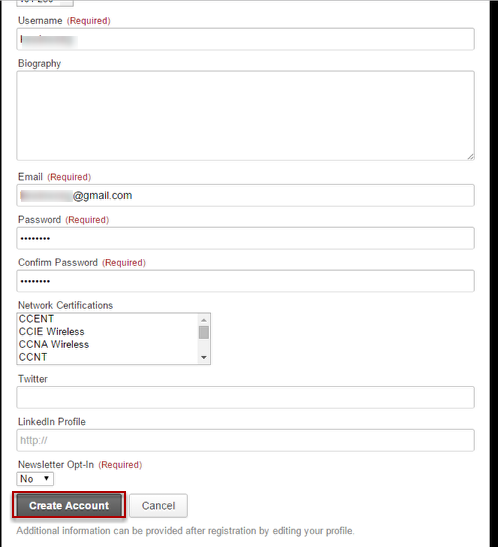The width and height of the screenshot is (498, 547).
Task: Click the certifications list scrollbar thumb
Action: point(204,332)
